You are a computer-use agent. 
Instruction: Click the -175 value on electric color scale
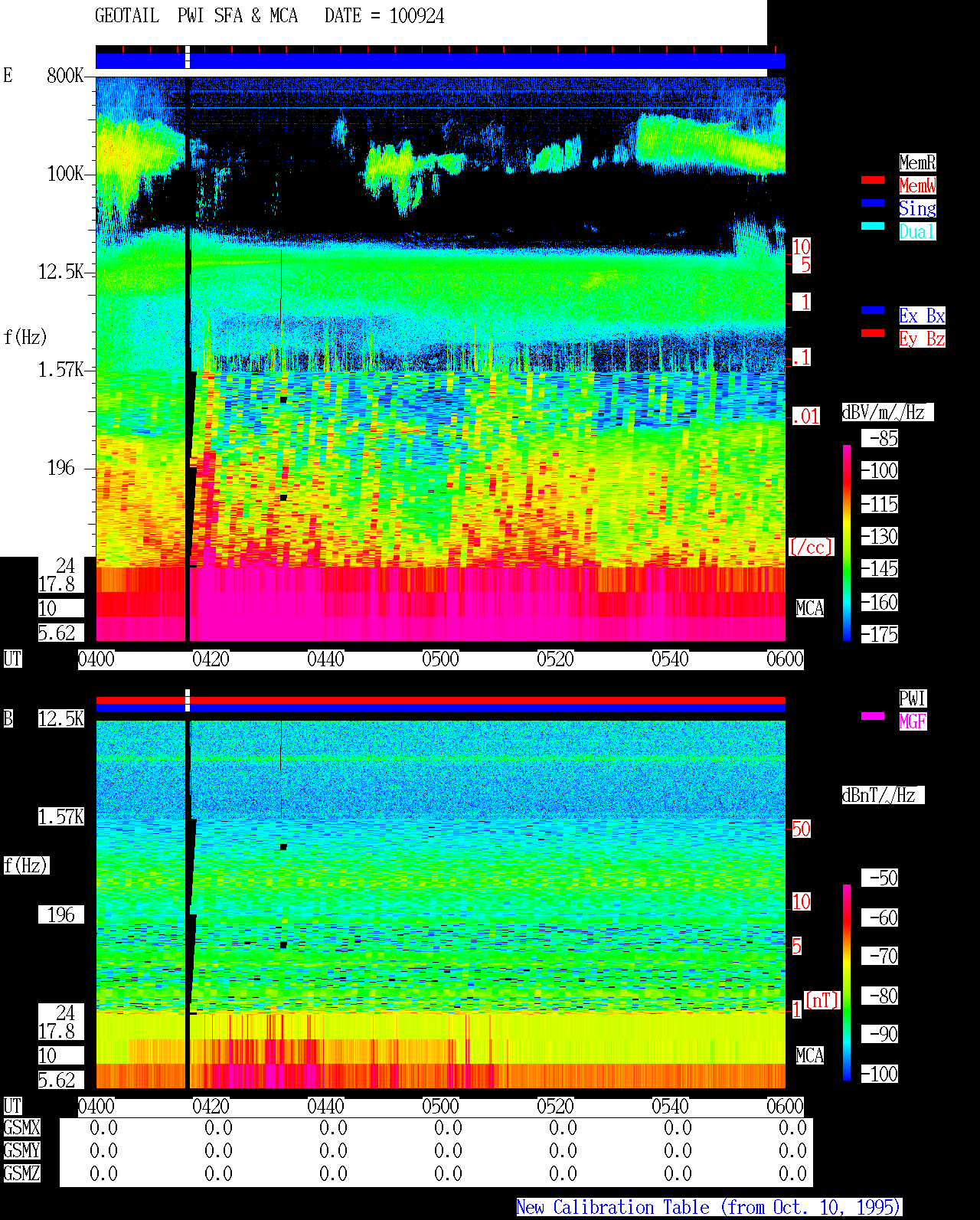coord(880,634)
